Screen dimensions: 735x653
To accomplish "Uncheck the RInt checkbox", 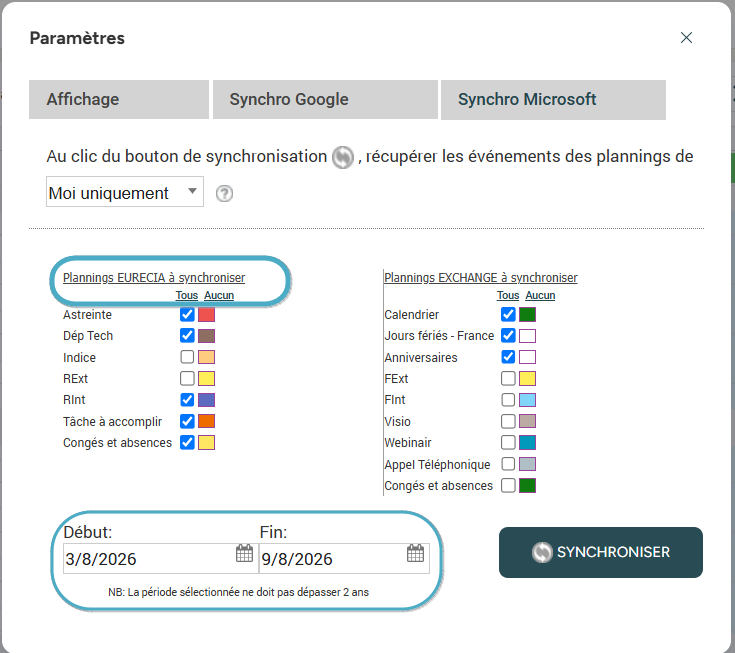I will (x=187, y=399).
